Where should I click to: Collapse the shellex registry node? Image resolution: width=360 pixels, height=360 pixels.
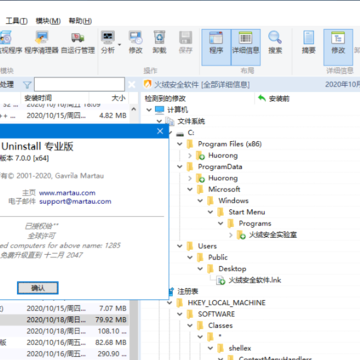(x=210, y=348)
